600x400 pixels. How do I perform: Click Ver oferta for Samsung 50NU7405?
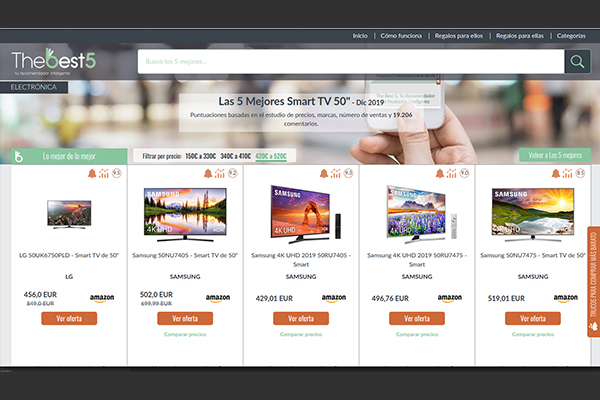186,318
